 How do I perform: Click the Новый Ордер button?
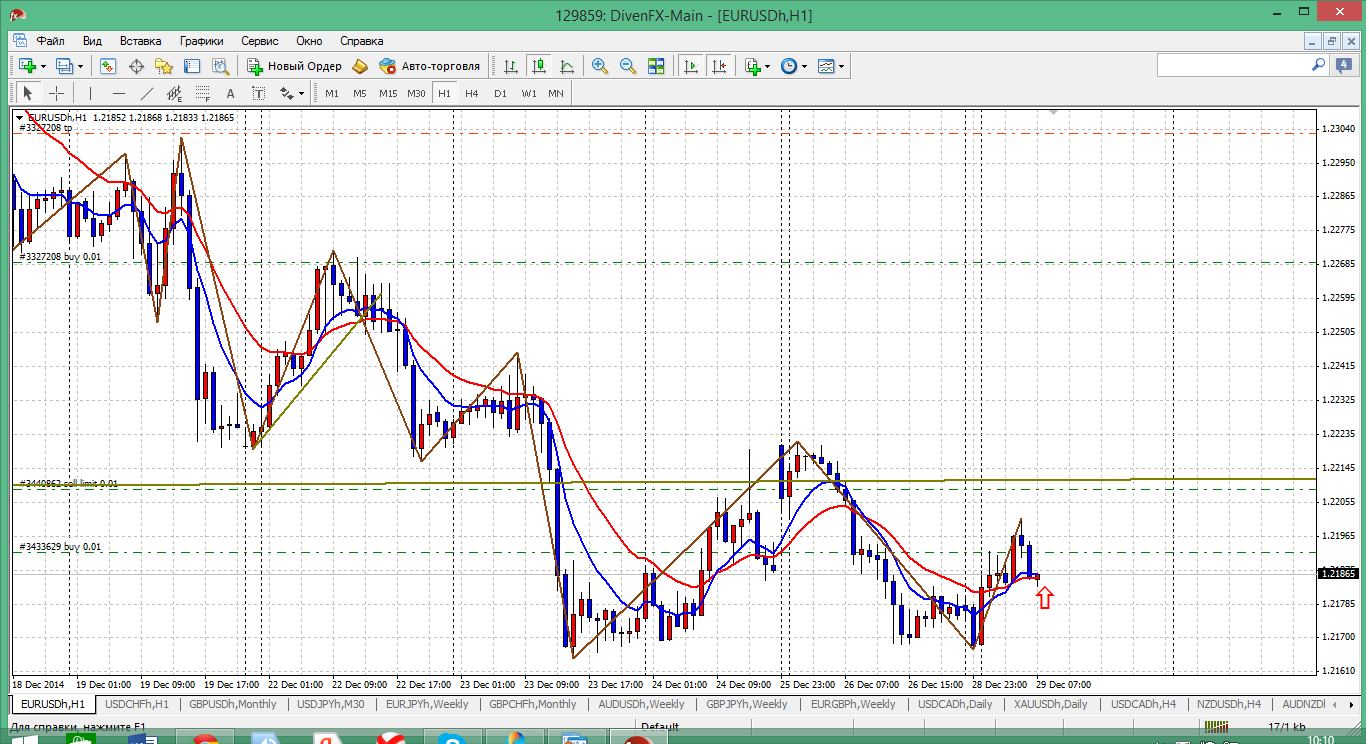click(295, 66)
